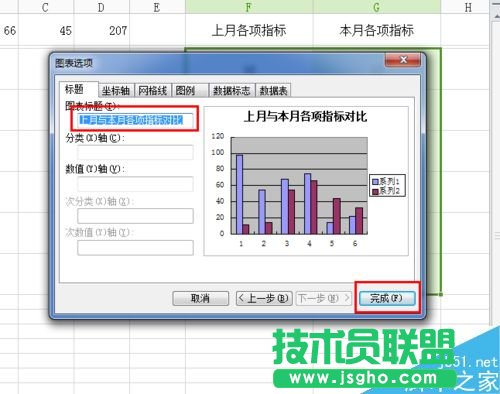Open the 数据表 tab
Image resolution: width=500 pixels, height=394 pixels.
(x=273, y=90)
